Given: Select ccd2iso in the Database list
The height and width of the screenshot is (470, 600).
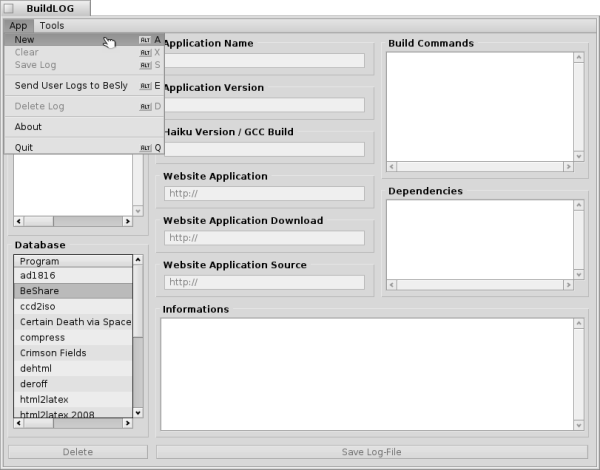Looking at the screenshot, I should (72, 306).
